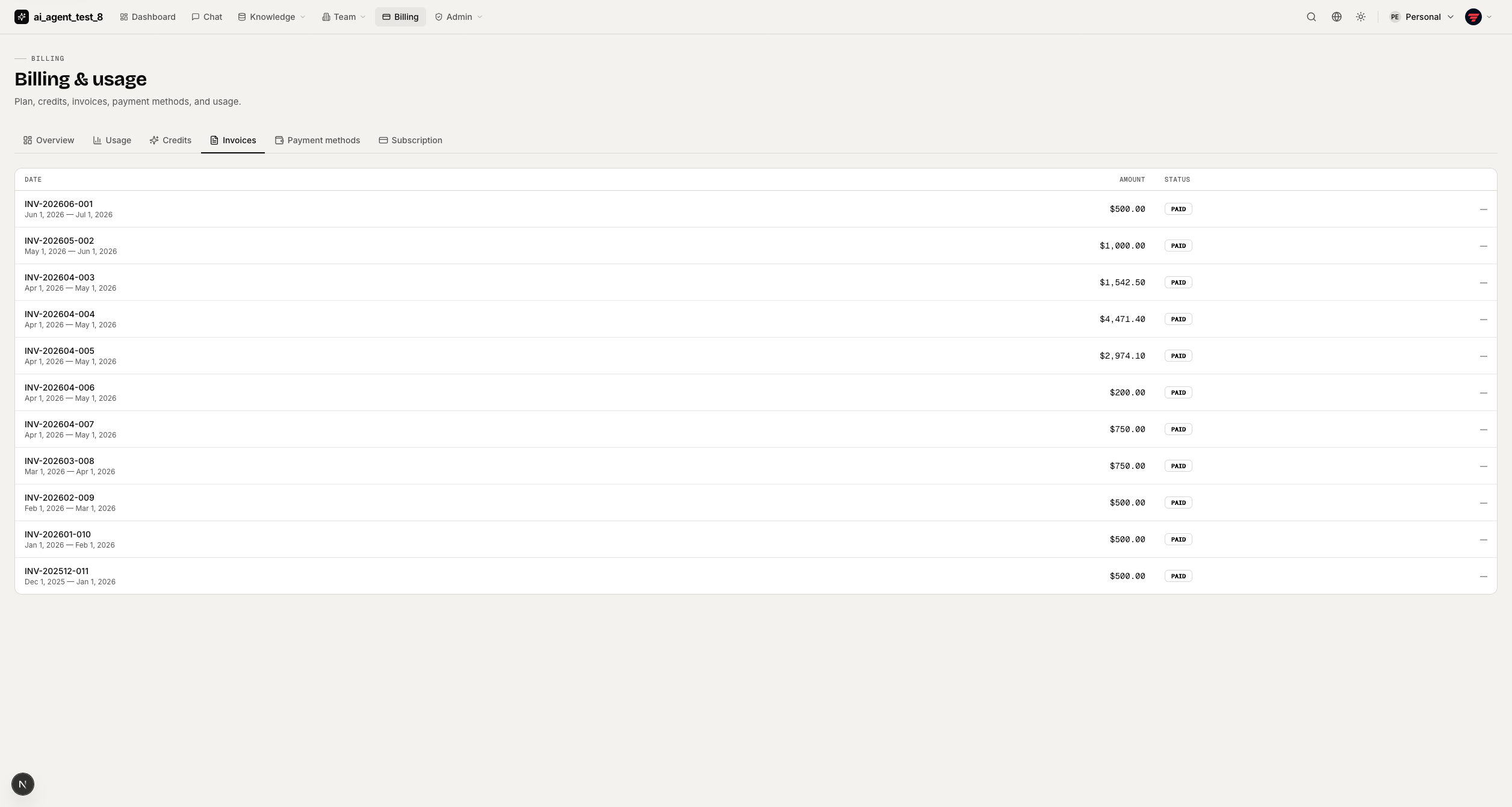Screen dimensions: 1512x807
Task: Click the ai_agent_test_8 logo icon
Action: [22, 17]
